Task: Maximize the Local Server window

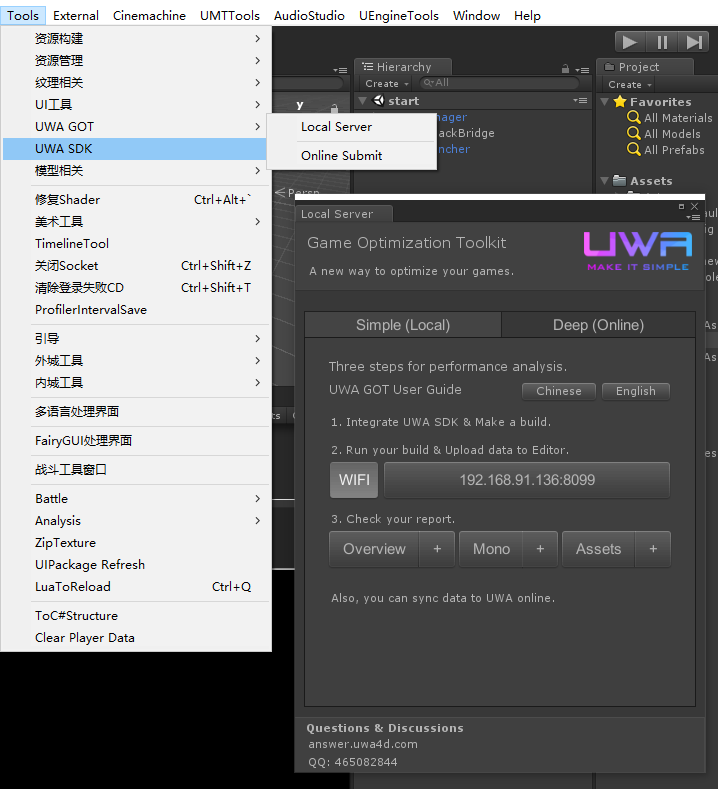Action: click(x=681, y=206)
